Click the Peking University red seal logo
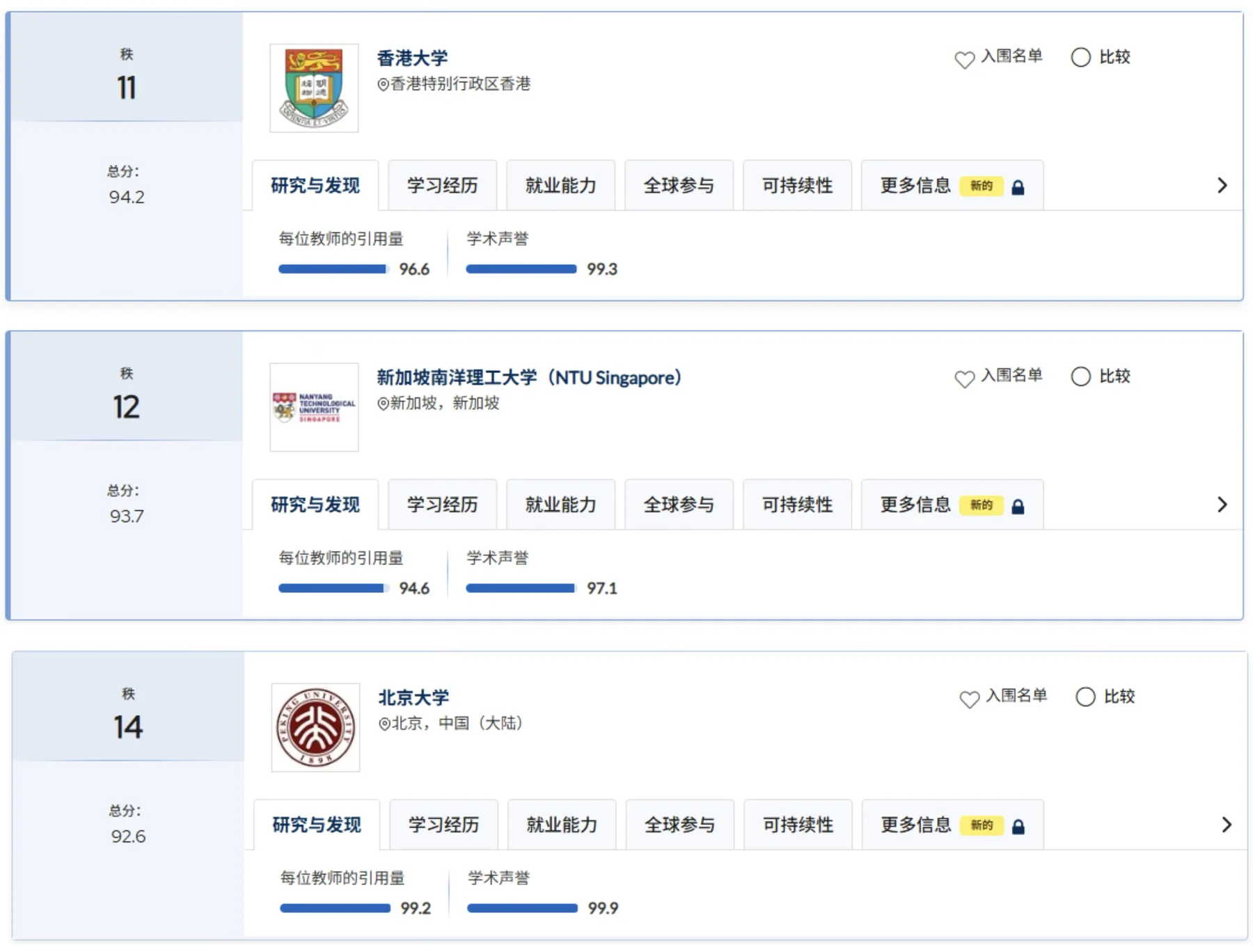The width and height of the screenshot is (1253, 952). [315, 727]
